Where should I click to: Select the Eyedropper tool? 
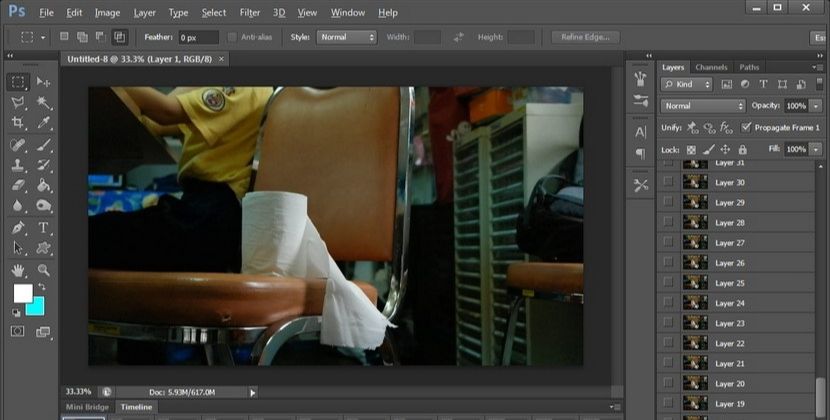pos(43,123)
